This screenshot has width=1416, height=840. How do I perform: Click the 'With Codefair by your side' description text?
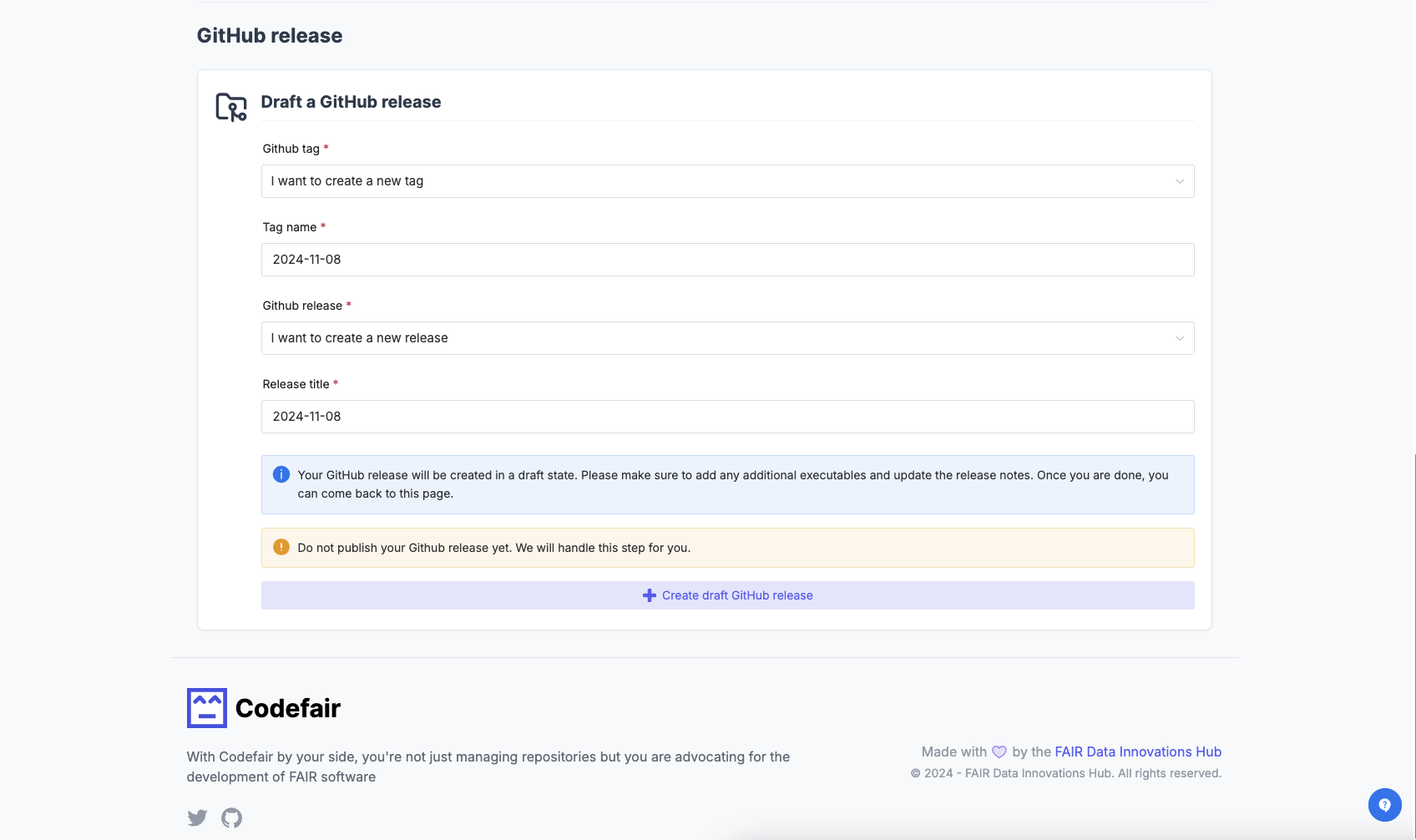[x=488, y=767]
